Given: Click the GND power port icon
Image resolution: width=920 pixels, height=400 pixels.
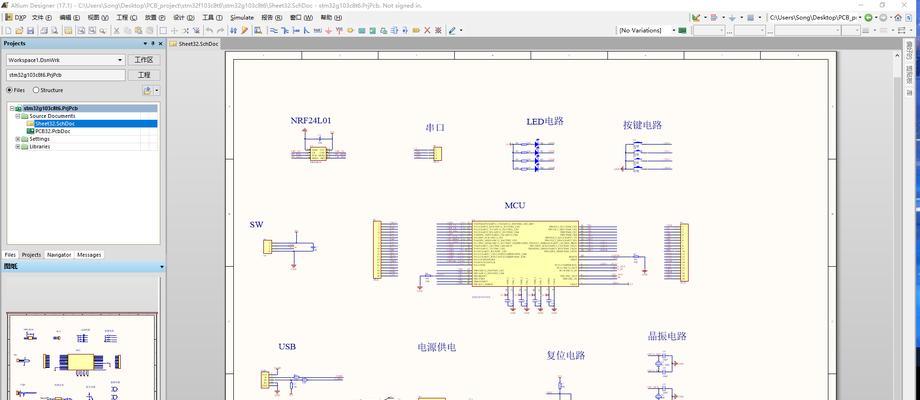Looking at the screenshot, I should coord(329,30).
